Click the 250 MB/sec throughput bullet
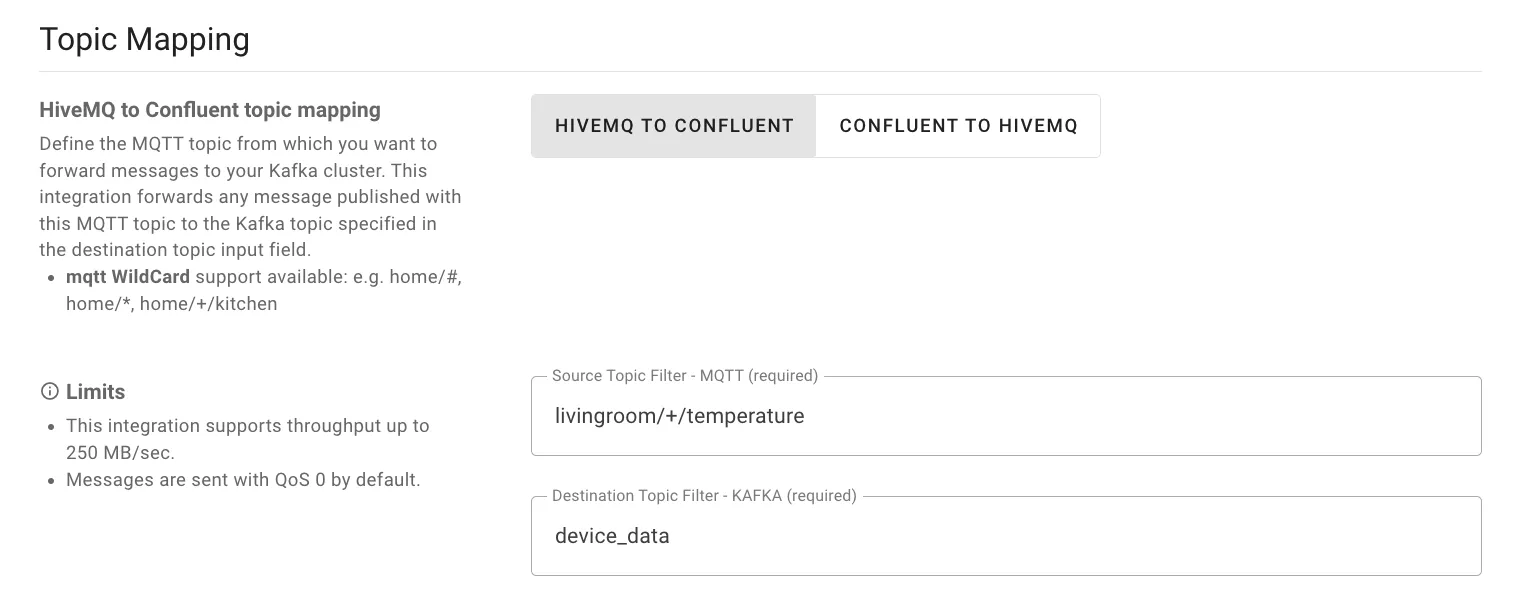The width and height of the screenshot is (1518, 614). [x=248, y=439]
